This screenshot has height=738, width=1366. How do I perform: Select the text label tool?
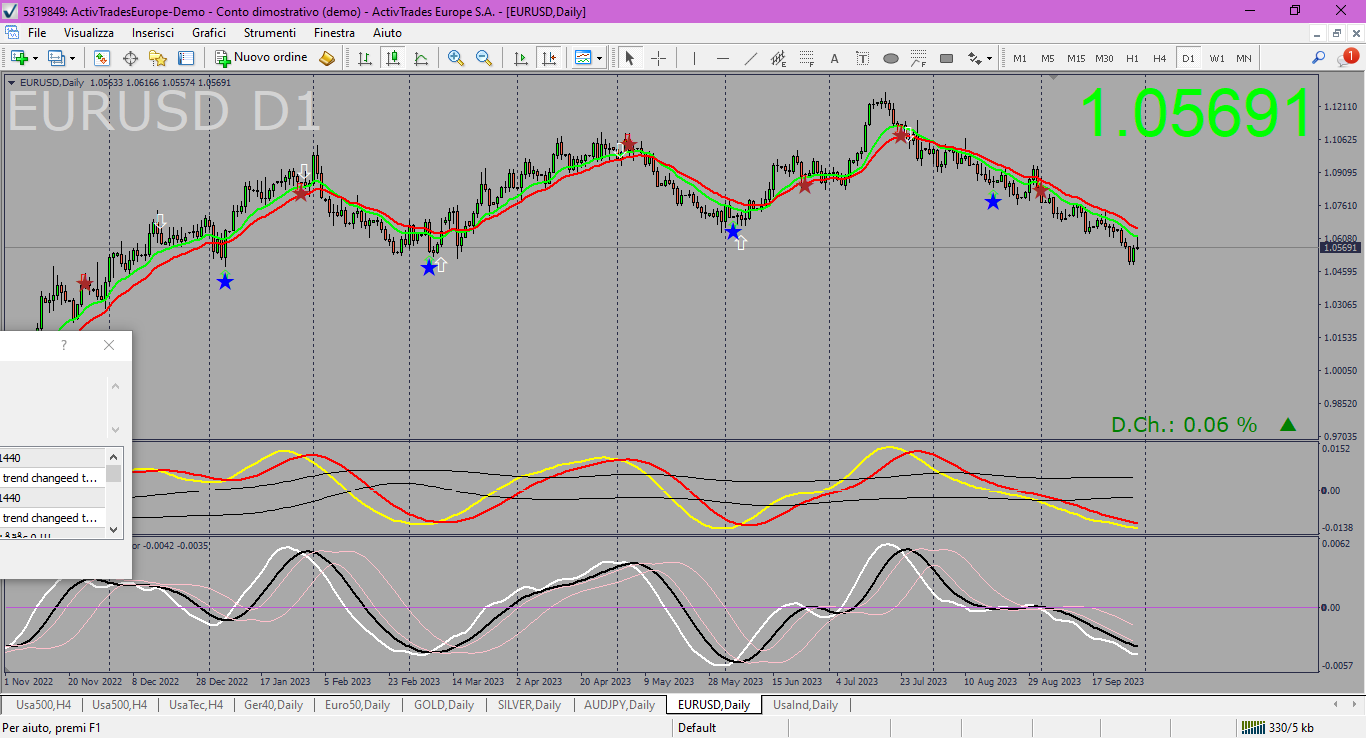tap(862, 58)
